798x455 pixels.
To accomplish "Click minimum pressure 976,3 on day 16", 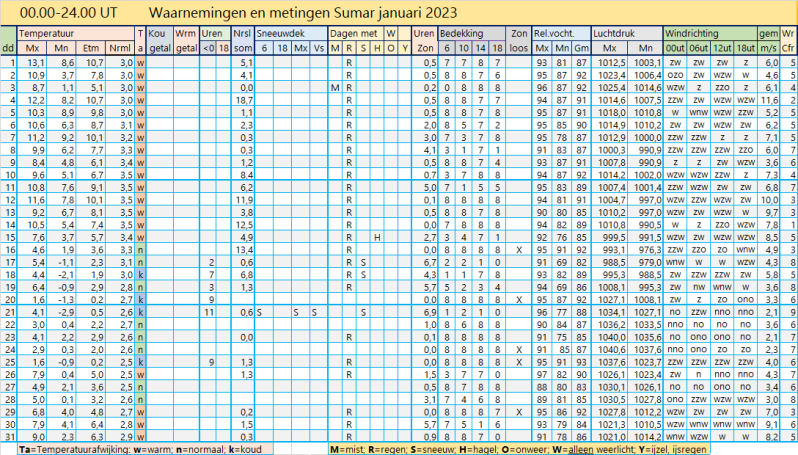I will (x=650, y=250).
